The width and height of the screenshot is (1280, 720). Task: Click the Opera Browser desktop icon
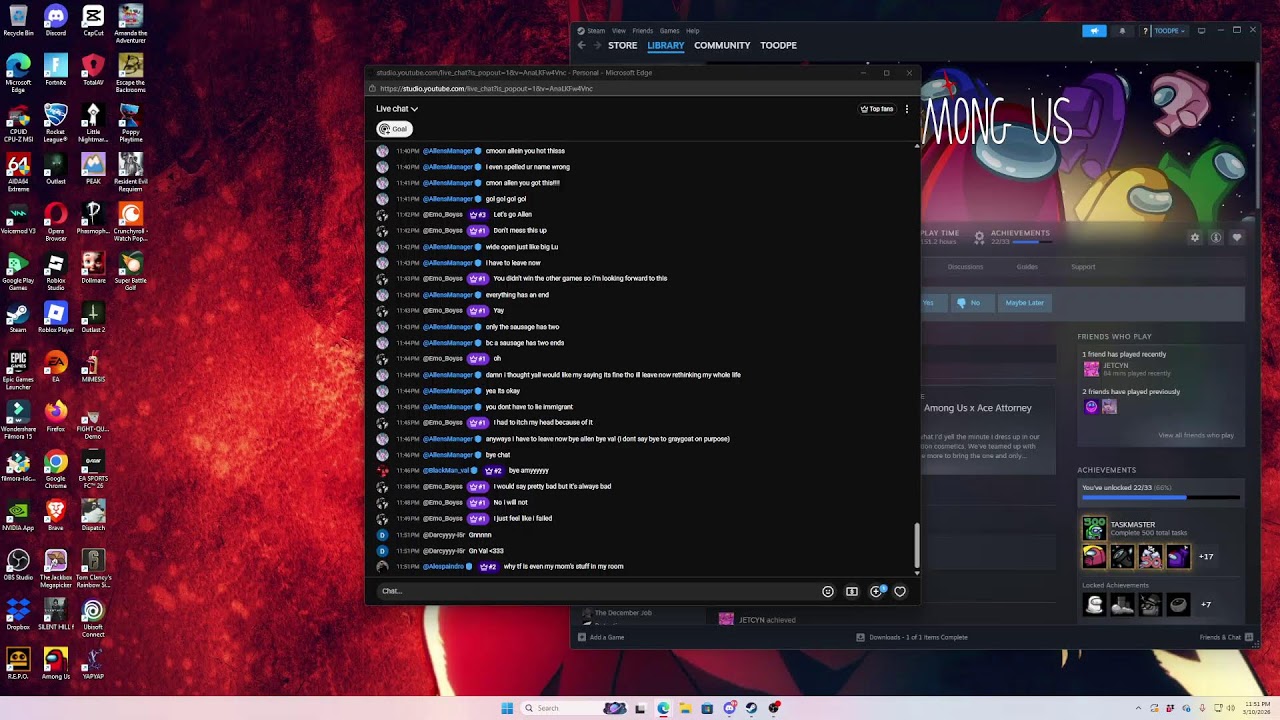[x=55, y=222]
